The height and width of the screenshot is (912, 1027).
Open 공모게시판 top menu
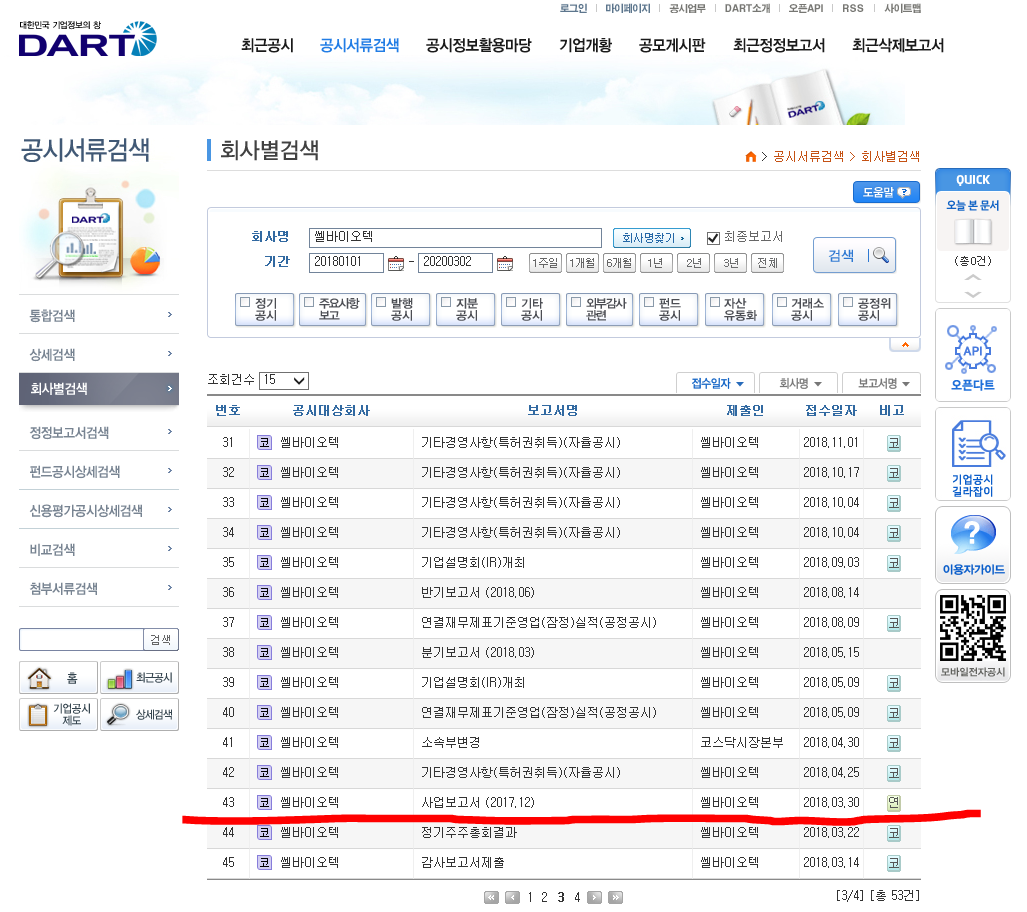(x=672, y=45)
